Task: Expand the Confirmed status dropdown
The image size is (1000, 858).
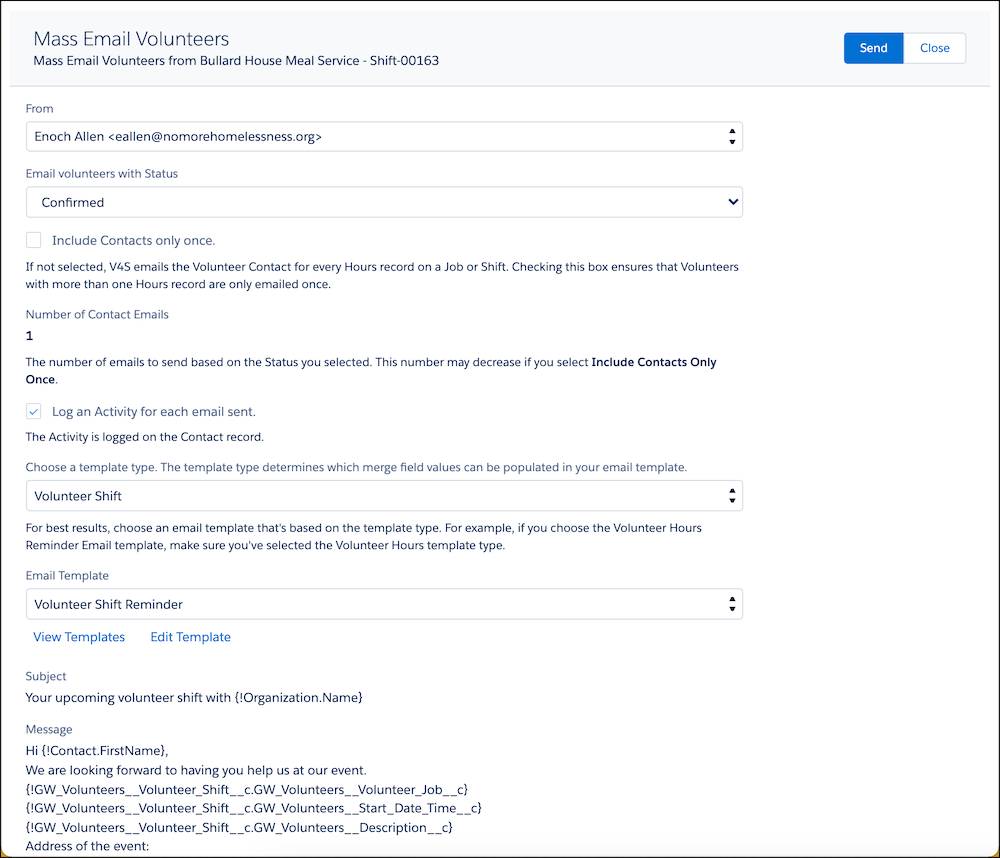Action: tap(383, 202)
